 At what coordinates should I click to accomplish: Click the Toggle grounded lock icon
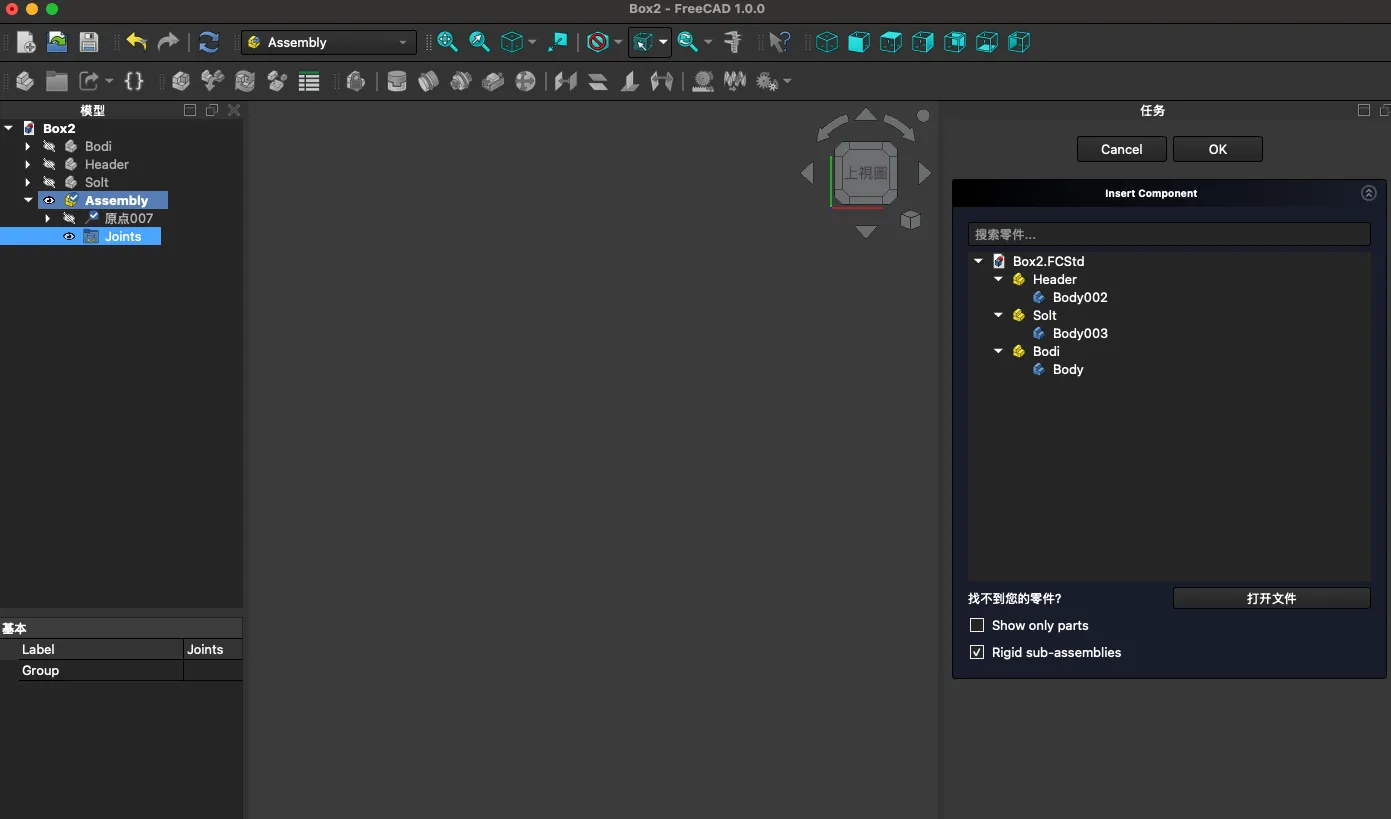[x=355, y=81]
